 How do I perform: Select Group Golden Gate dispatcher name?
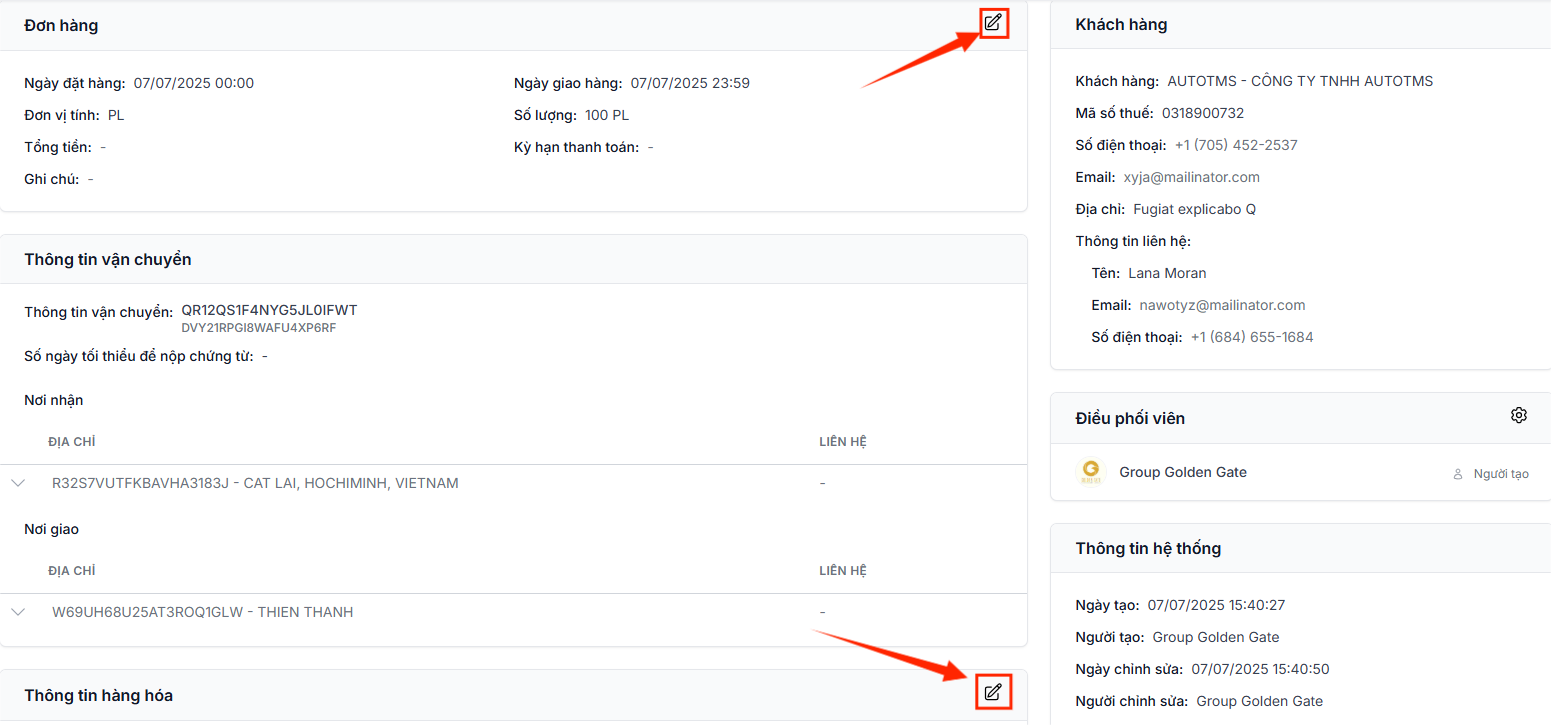(x=1183, y=472)
